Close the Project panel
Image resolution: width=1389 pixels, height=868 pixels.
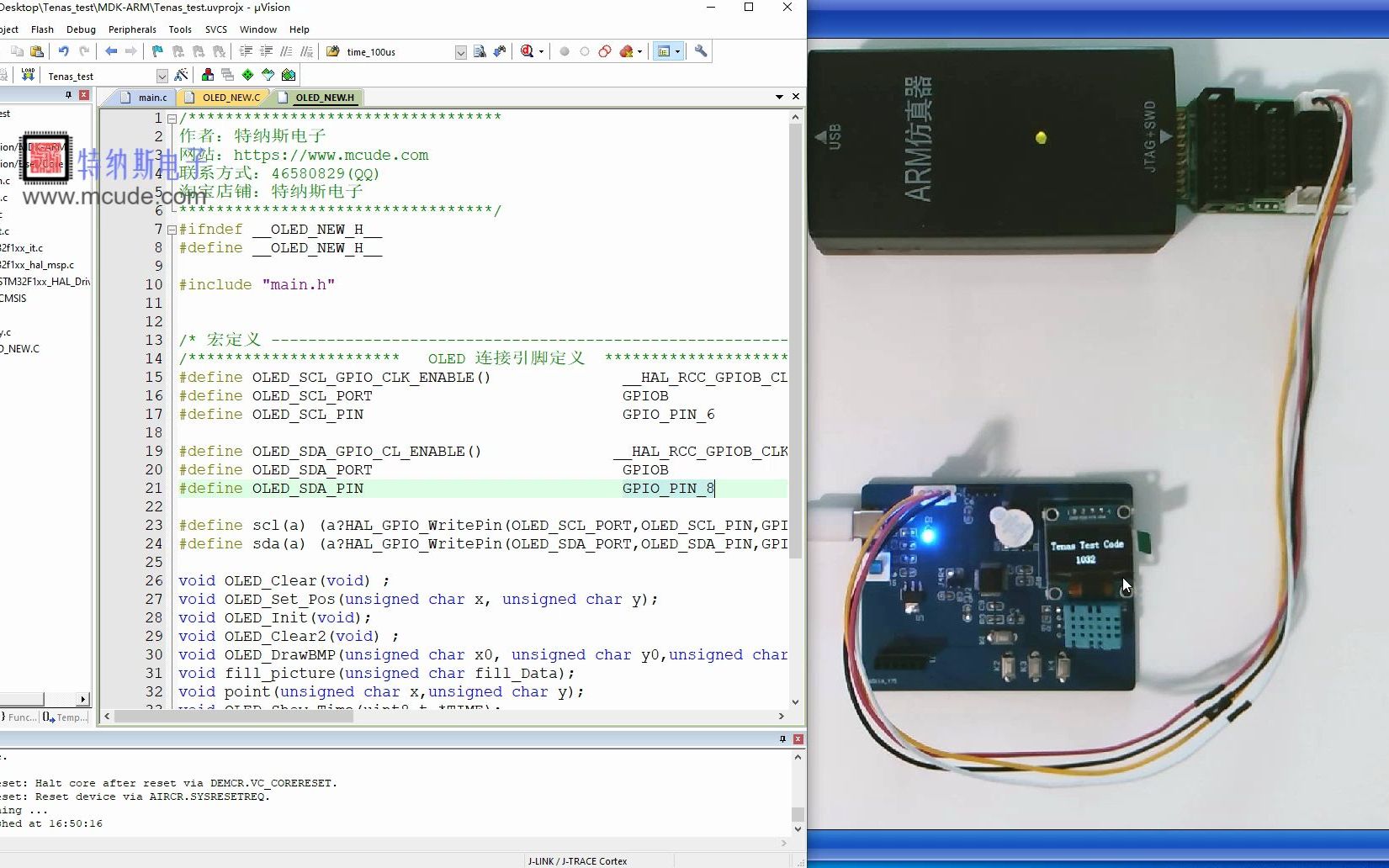pos(84,96)
